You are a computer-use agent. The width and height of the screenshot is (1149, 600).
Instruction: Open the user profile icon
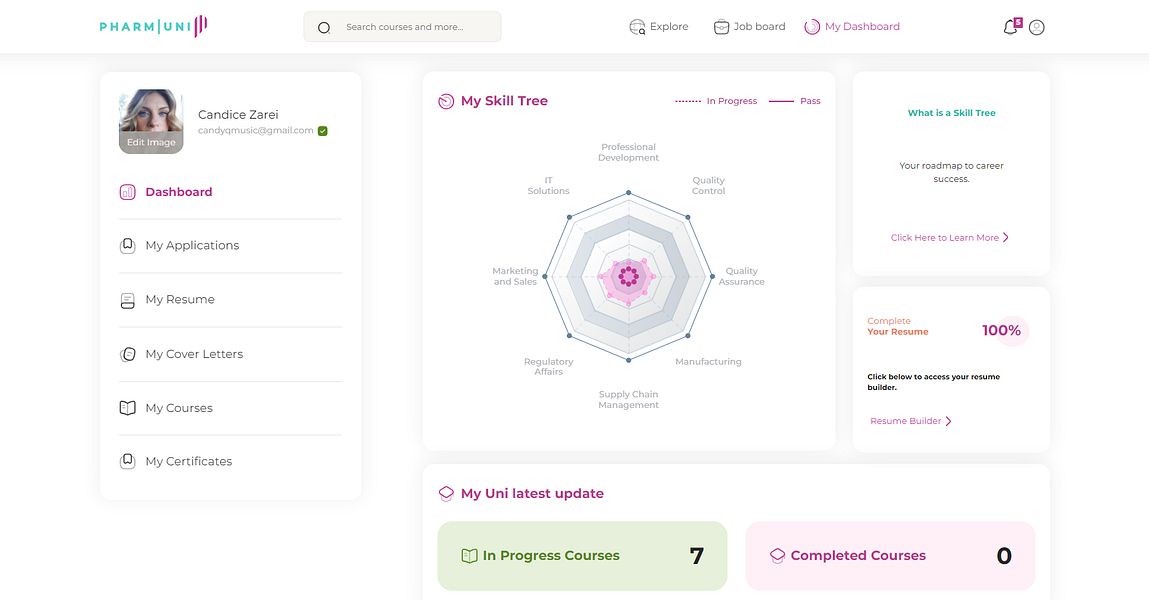pyautogui.click(x=1037, y=27)
